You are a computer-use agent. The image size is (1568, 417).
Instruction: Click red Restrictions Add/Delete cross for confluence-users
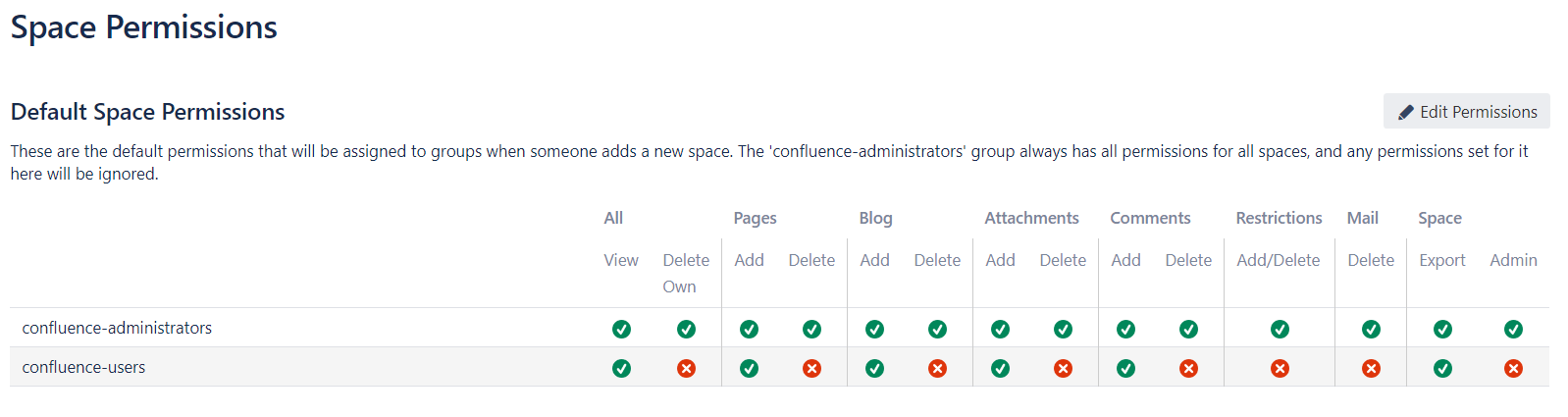tap(1280, 368)
